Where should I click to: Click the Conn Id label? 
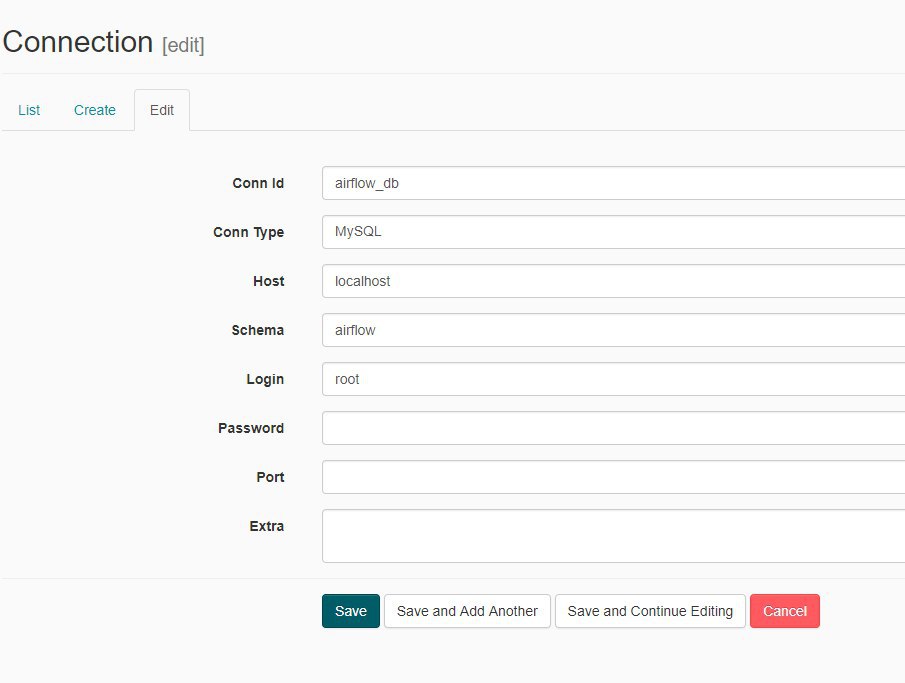tap(258, 183)
